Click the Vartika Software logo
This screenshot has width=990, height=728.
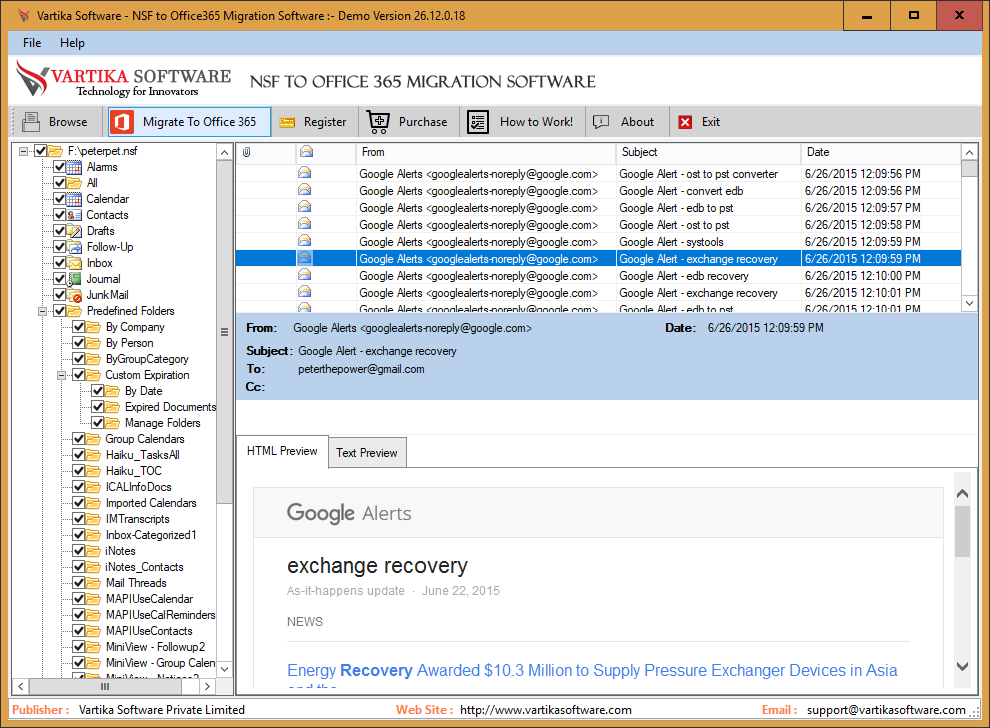pyautogui.click(x=124, y=80)
